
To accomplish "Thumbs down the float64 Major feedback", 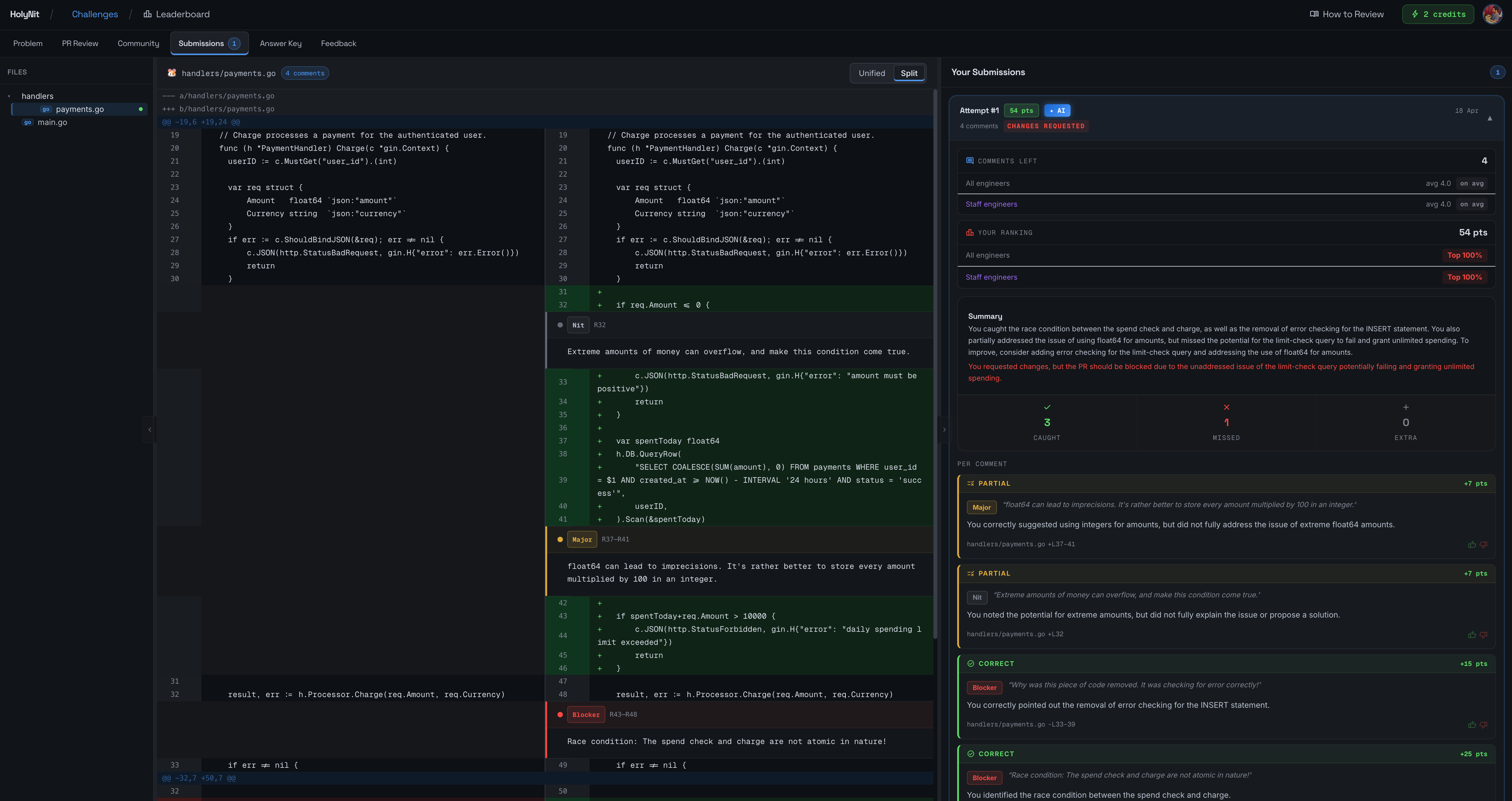I will coord(1483,544).
